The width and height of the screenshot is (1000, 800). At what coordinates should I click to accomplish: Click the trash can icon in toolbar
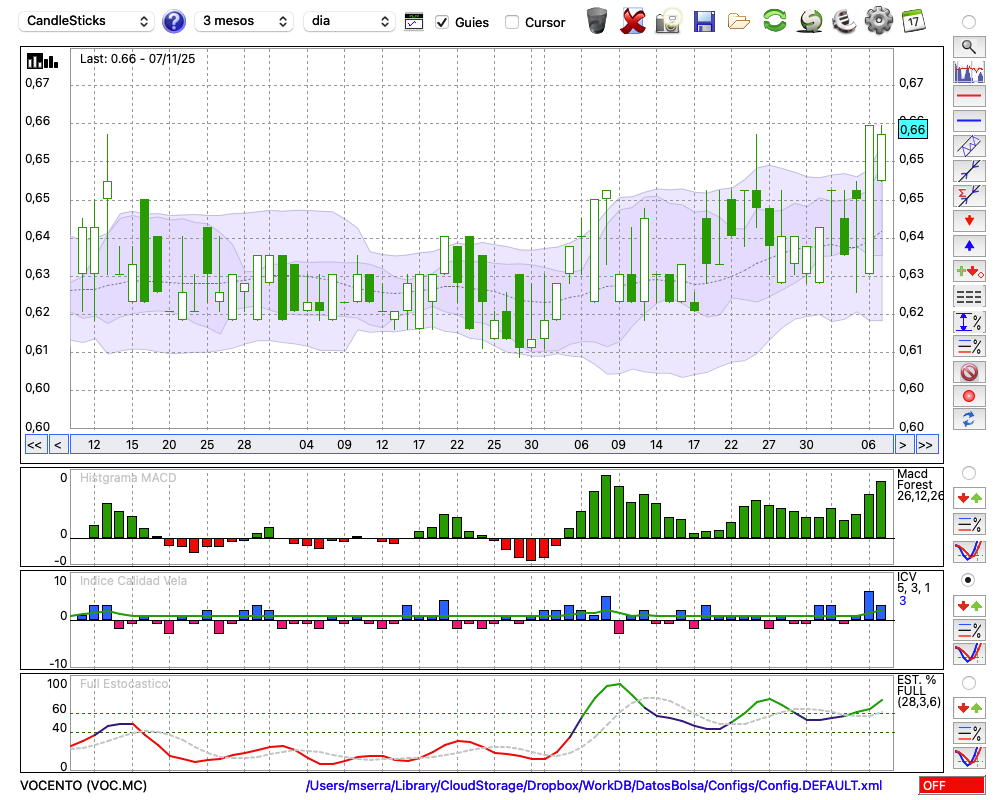(x=597, y=21)
